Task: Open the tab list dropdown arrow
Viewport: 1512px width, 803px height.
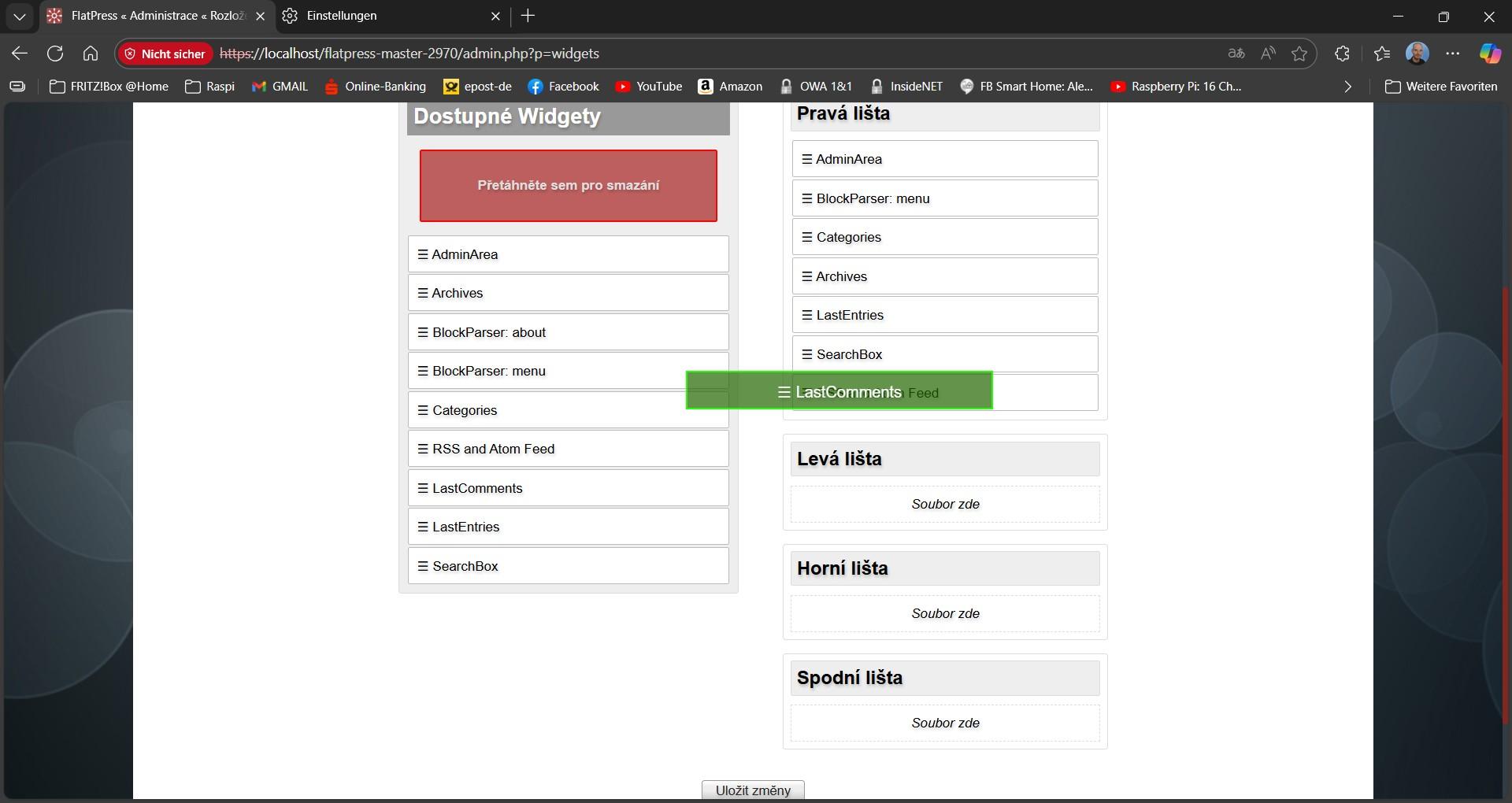Action: pyautogui.click(x=20, y=16)
